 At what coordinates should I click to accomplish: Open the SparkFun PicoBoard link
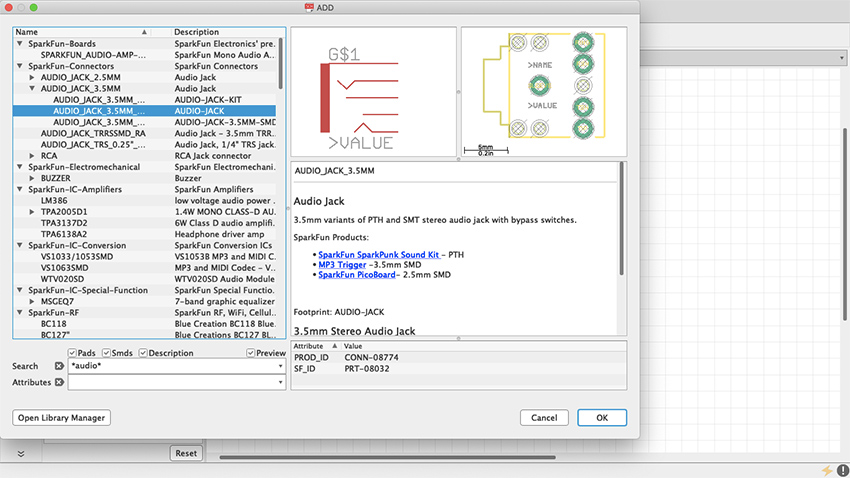point(357,275)
